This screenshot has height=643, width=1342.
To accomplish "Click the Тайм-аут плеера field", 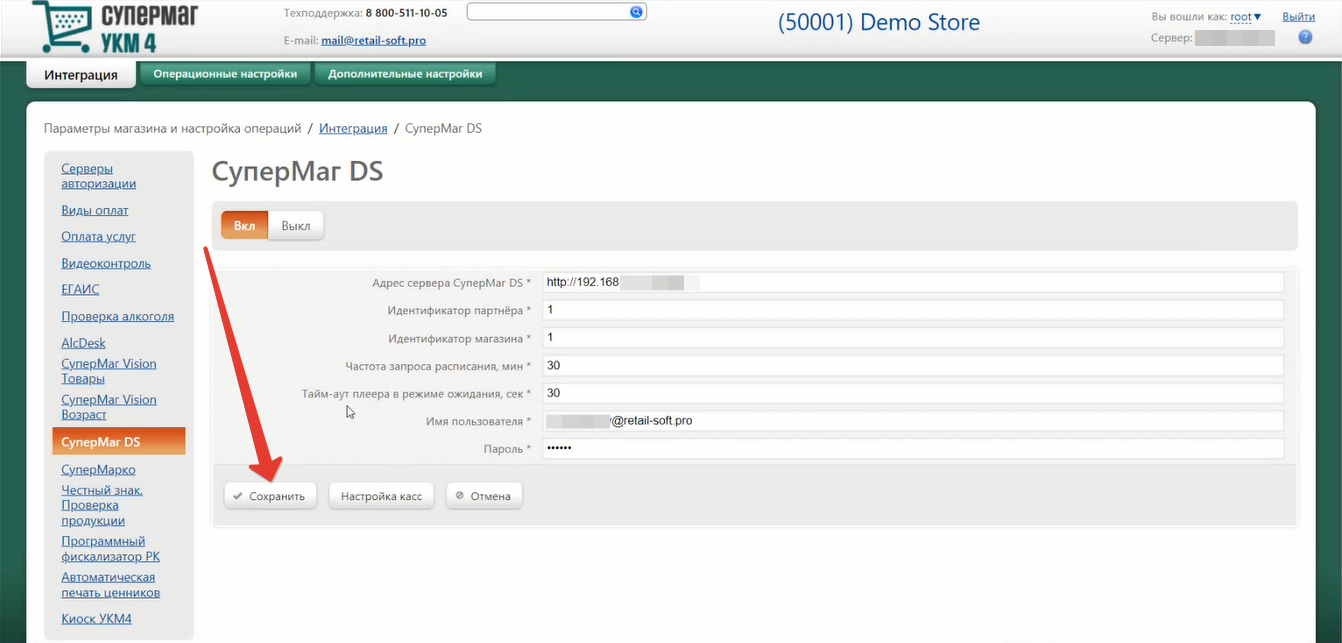I will click(913, 393).
